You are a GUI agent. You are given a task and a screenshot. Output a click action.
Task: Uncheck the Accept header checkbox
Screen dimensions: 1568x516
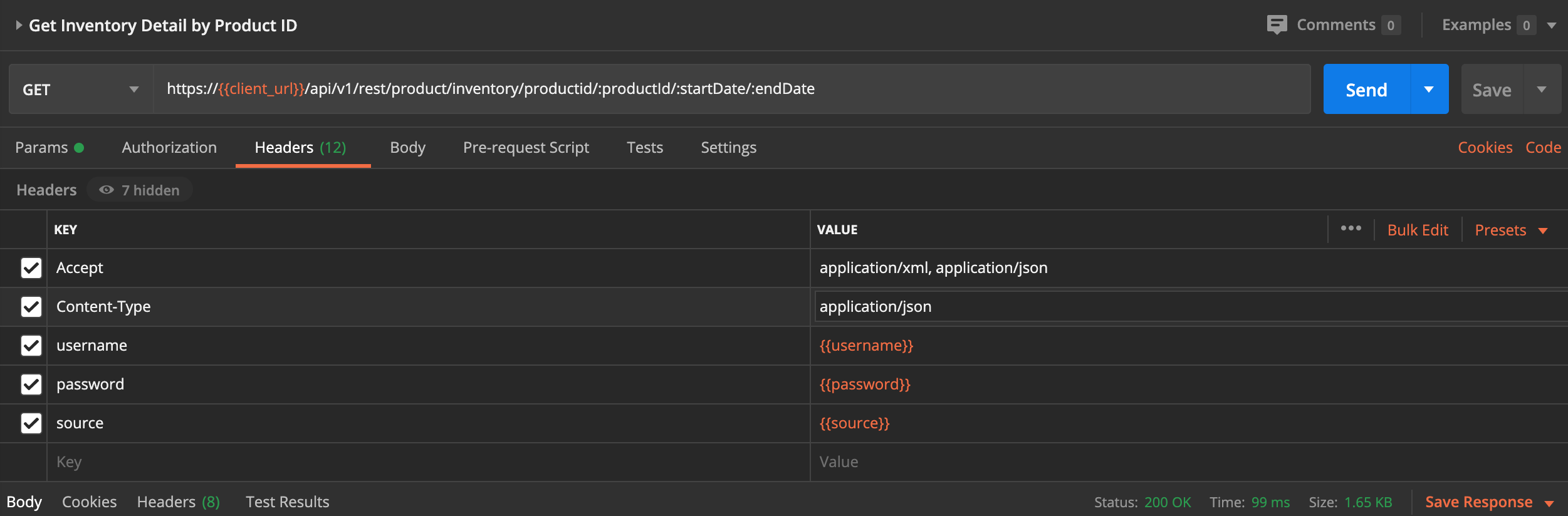31,268
